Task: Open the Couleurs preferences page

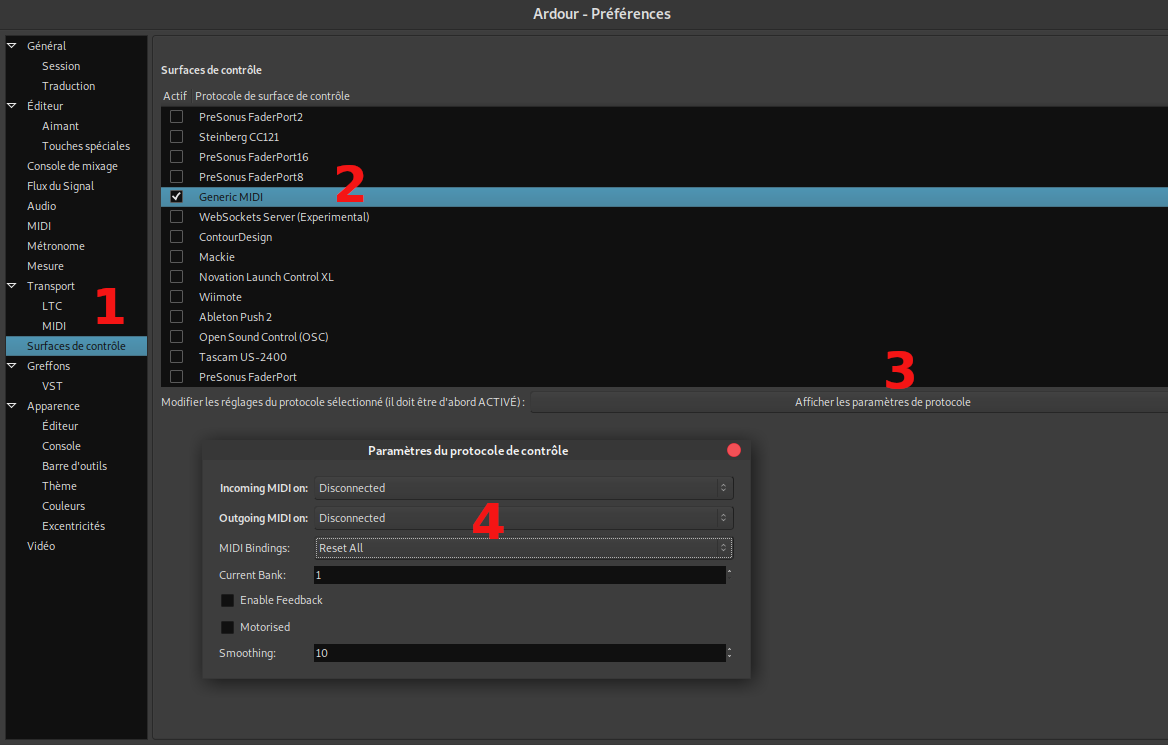Action: (x=63, y=506)
